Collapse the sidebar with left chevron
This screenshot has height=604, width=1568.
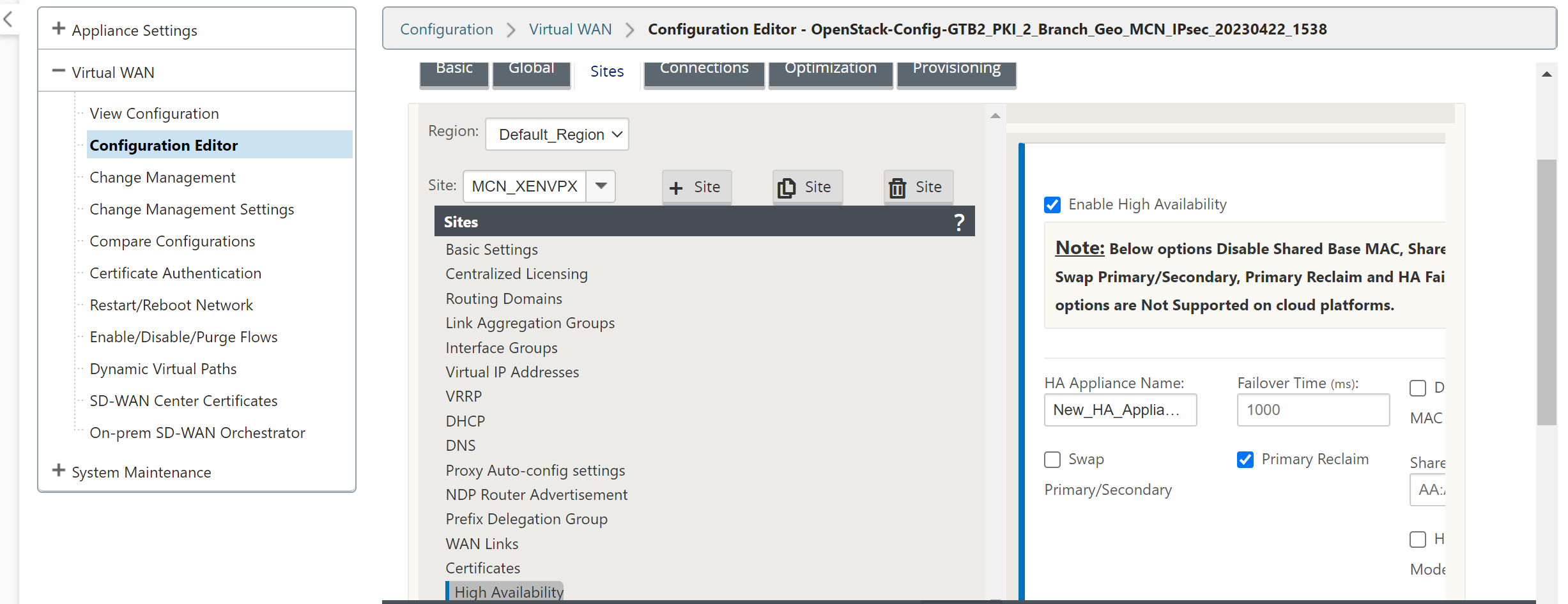click(8, 19)
